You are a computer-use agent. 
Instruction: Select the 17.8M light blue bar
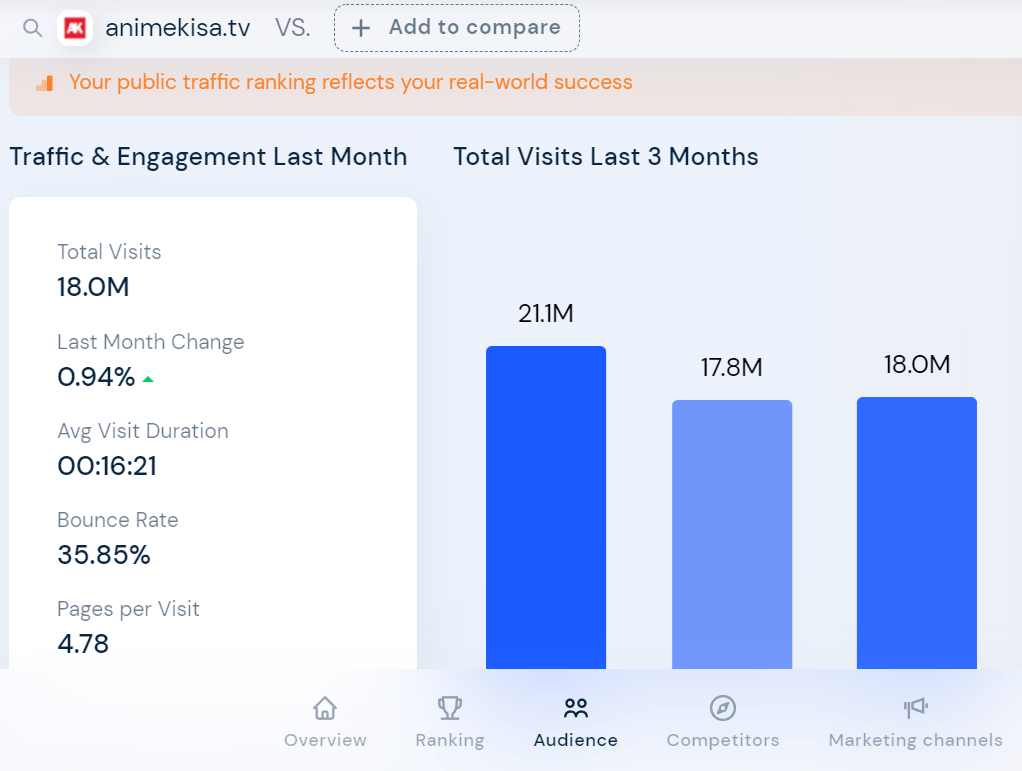coord(732,534)
